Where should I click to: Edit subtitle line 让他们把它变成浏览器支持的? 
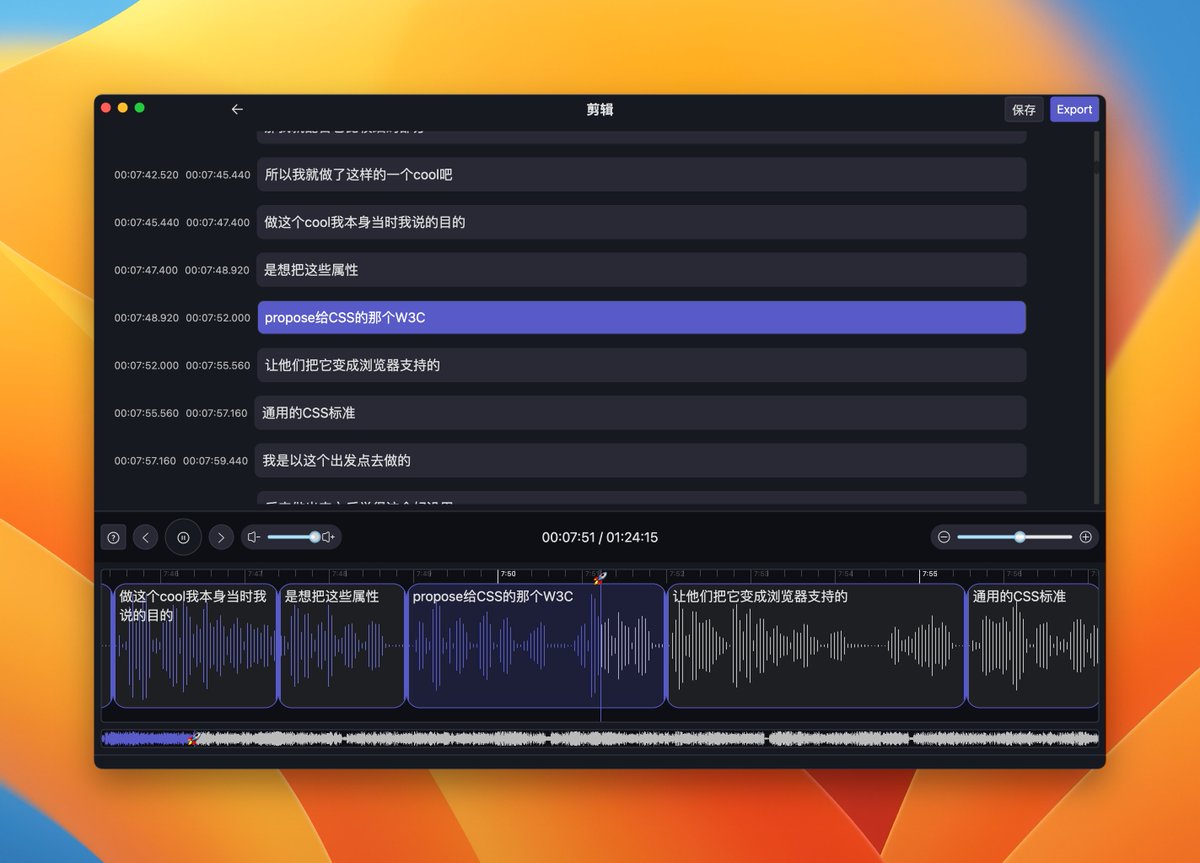pyautogui.click(x=642, y=365)
